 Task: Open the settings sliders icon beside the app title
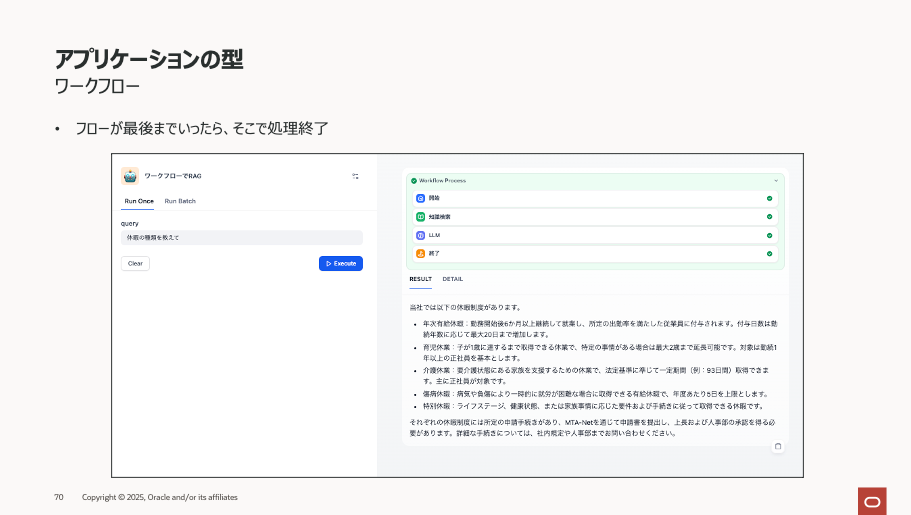tap(355, 176)
